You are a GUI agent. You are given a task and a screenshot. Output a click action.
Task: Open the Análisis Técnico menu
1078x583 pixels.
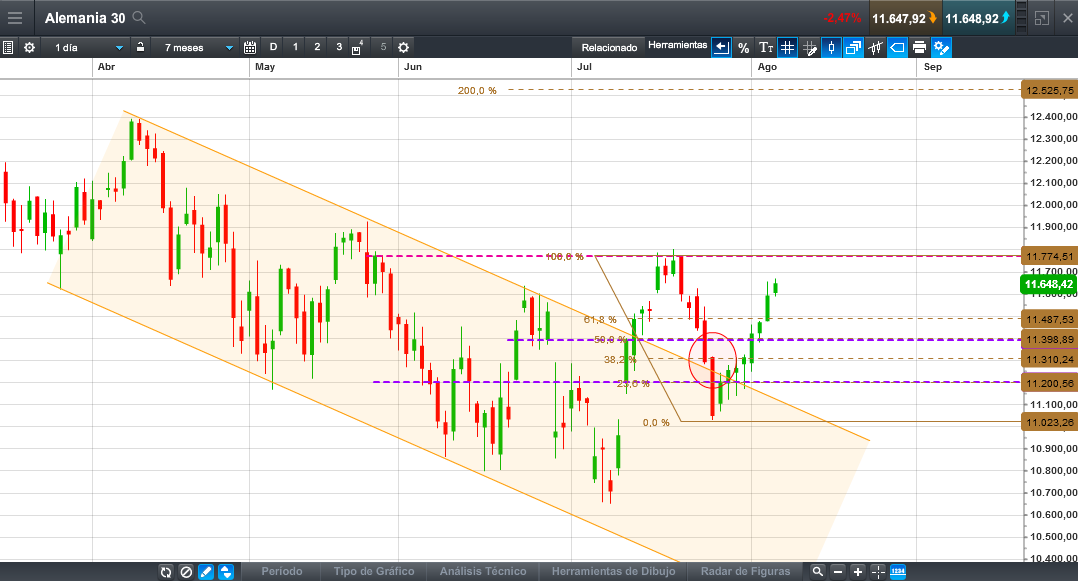[483, 571]
